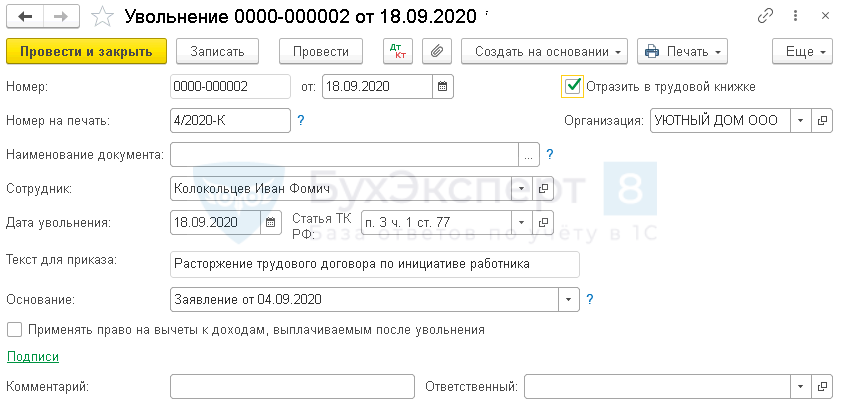Screen dimensions: 851x406
Task: Click the Провести и закрыть button
Action: click(85, 51)
